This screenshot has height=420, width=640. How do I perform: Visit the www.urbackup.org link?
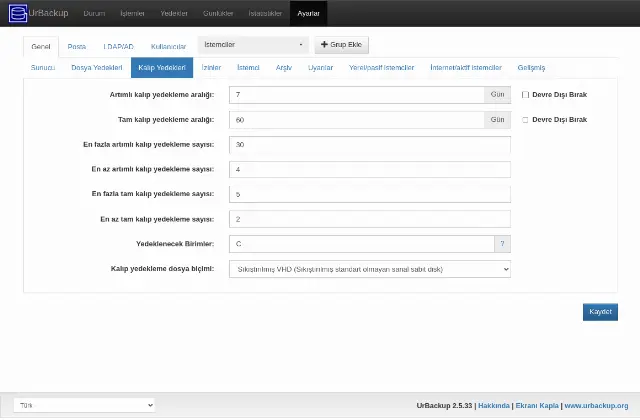click(596, 406)
